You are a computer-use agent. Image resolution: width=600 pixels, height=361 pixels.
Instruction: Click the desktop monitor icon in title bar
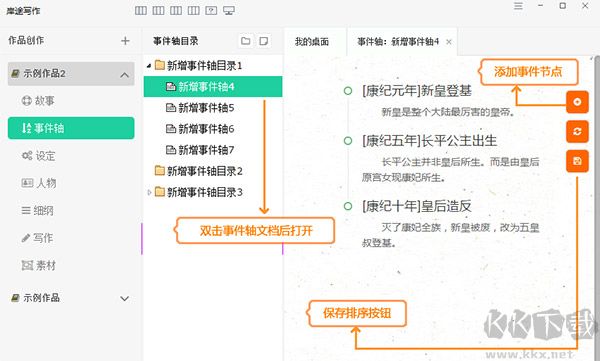(x=229, y=11)
